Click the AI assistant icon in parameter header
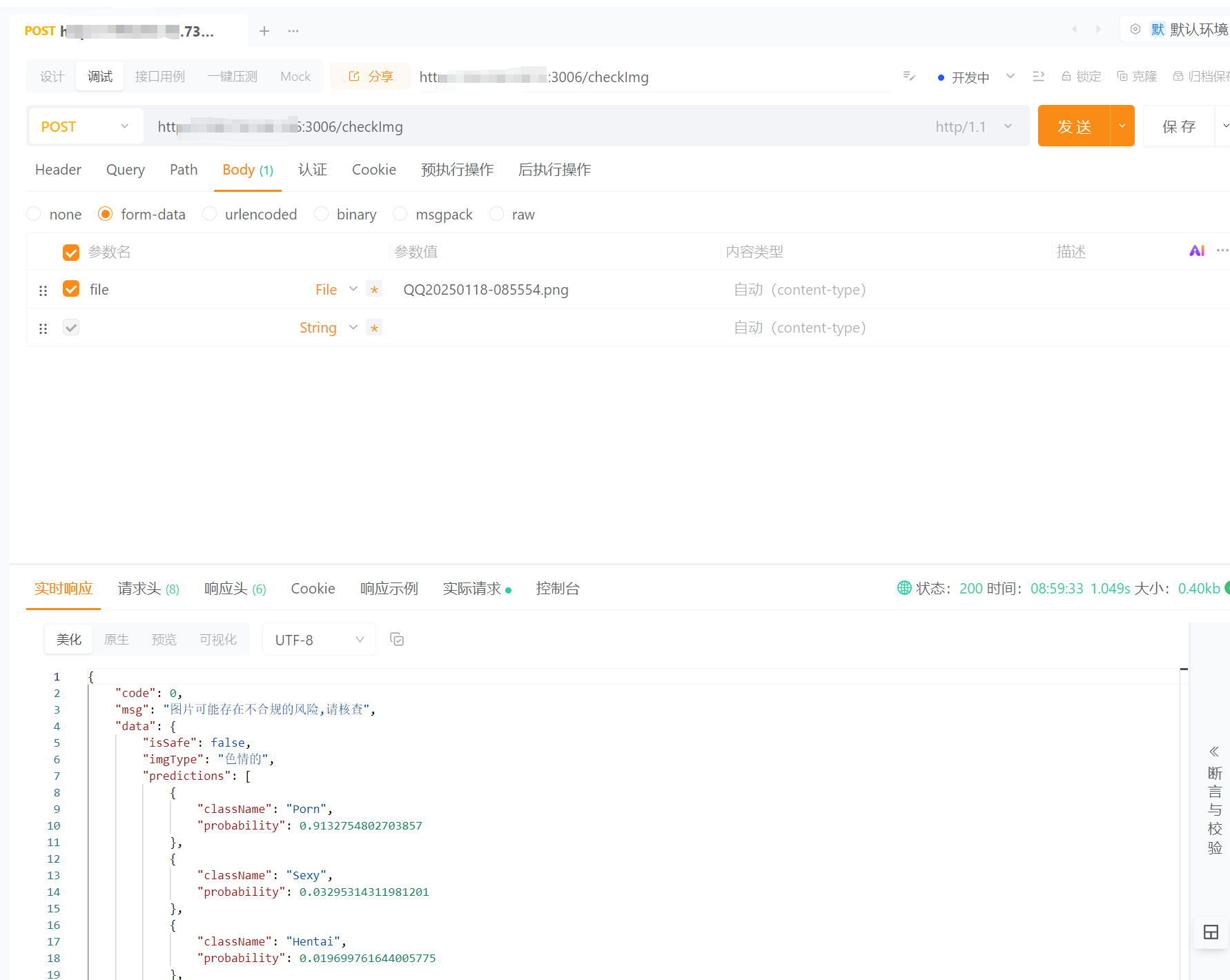Viewport: 1230px width, 980px height. [1197, 251]
